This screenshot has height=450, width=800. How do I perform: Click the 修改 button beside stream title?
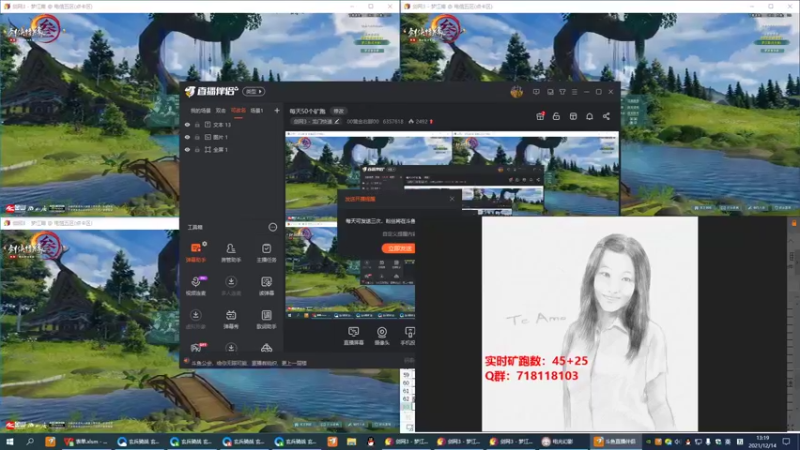(x=339, y=111)
